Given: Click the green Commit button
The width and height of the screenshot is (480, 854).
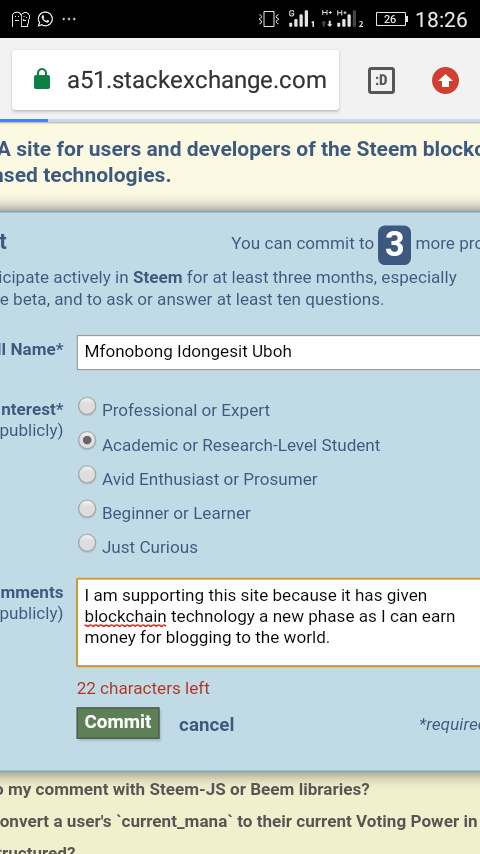Looking at the screenshot, I should click(x=118, y=723).
